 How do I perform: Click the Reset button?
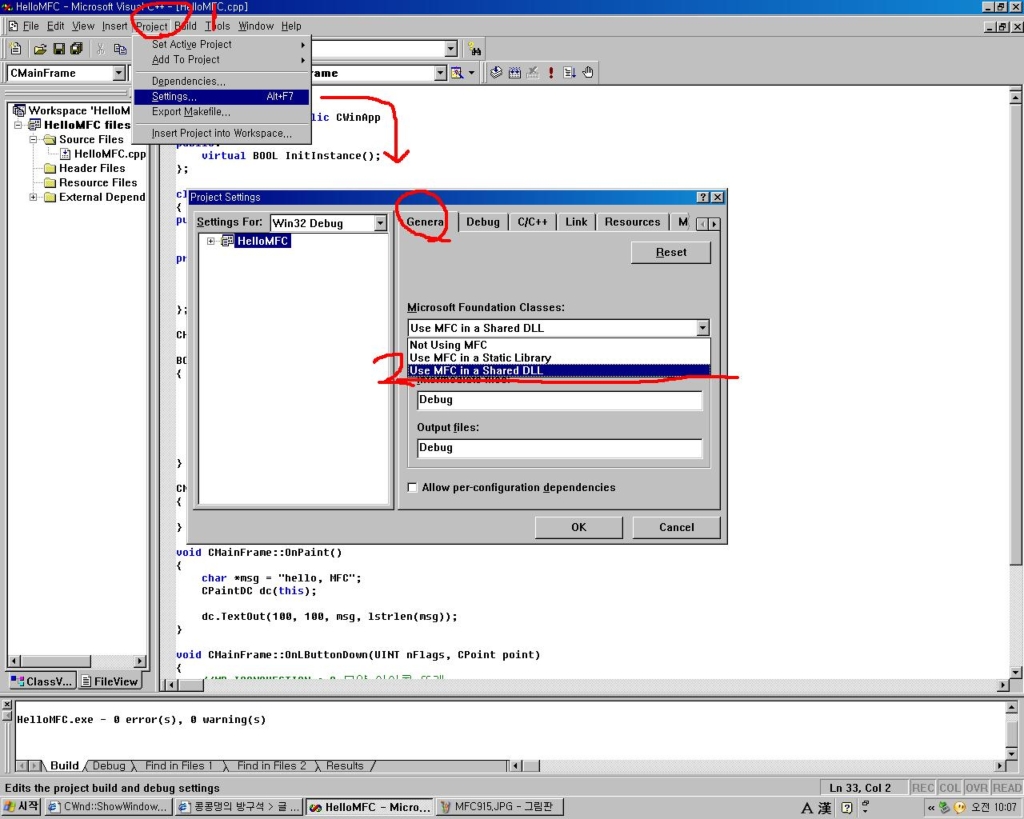click(671, 252)
